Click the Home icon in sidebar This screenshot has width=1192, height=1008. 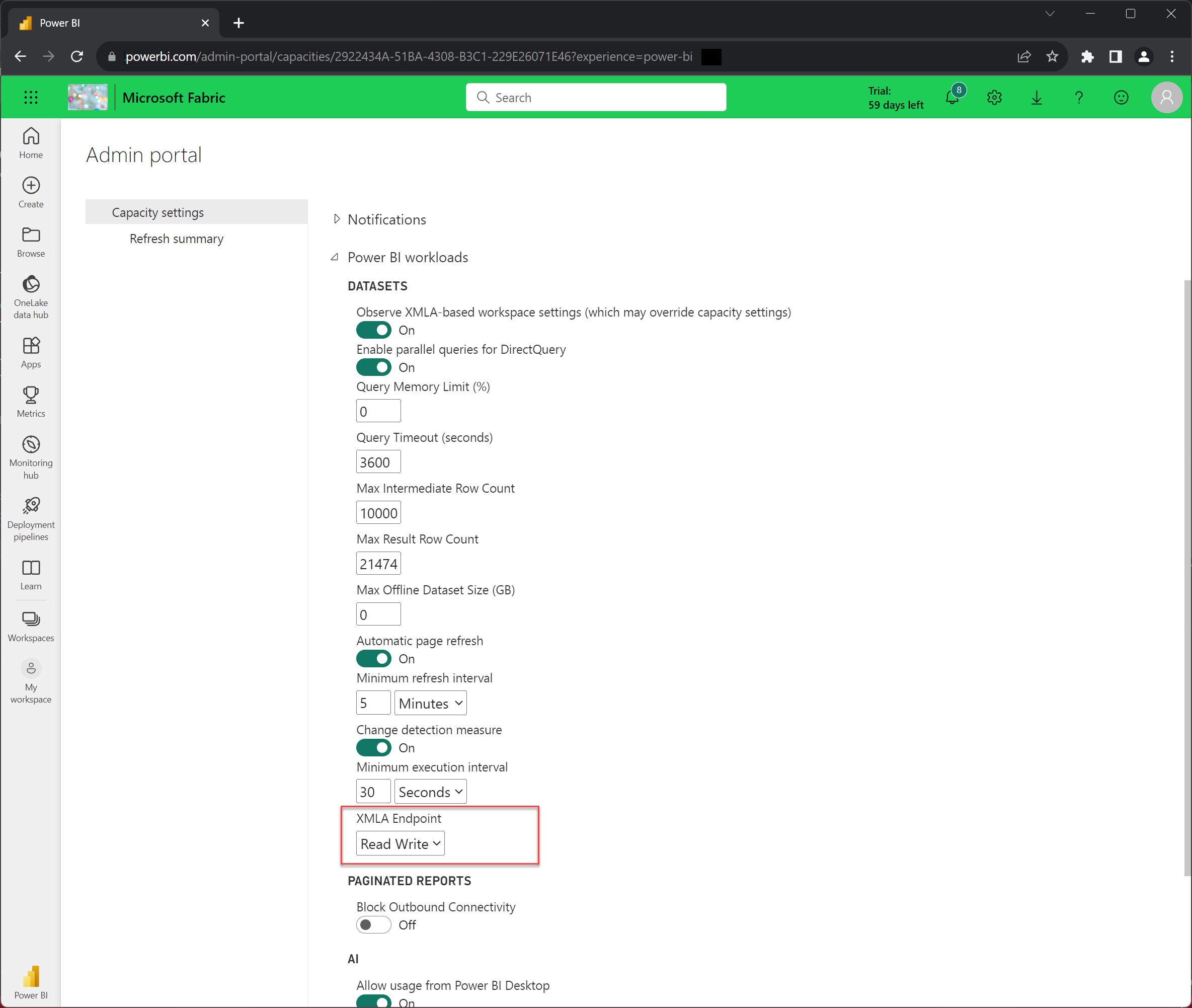pos(30,142)
